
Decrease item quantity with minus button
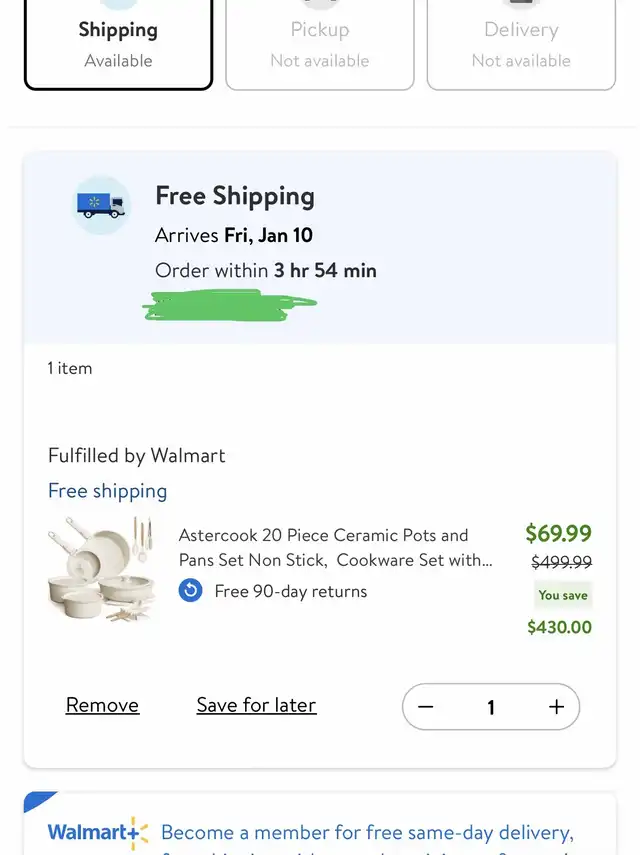426,707
